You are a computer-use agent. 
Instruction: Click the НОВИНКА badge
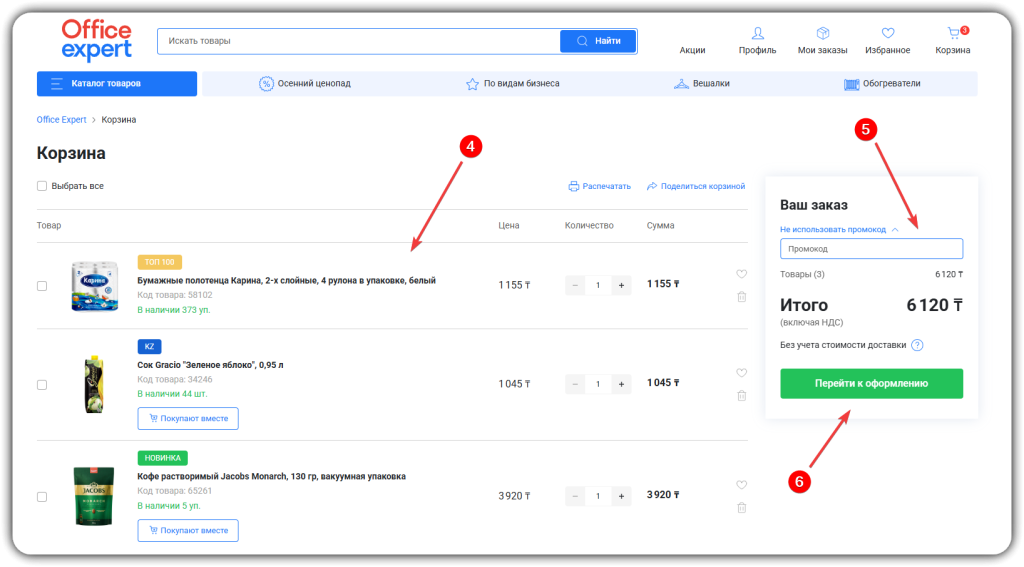point(163,458)
